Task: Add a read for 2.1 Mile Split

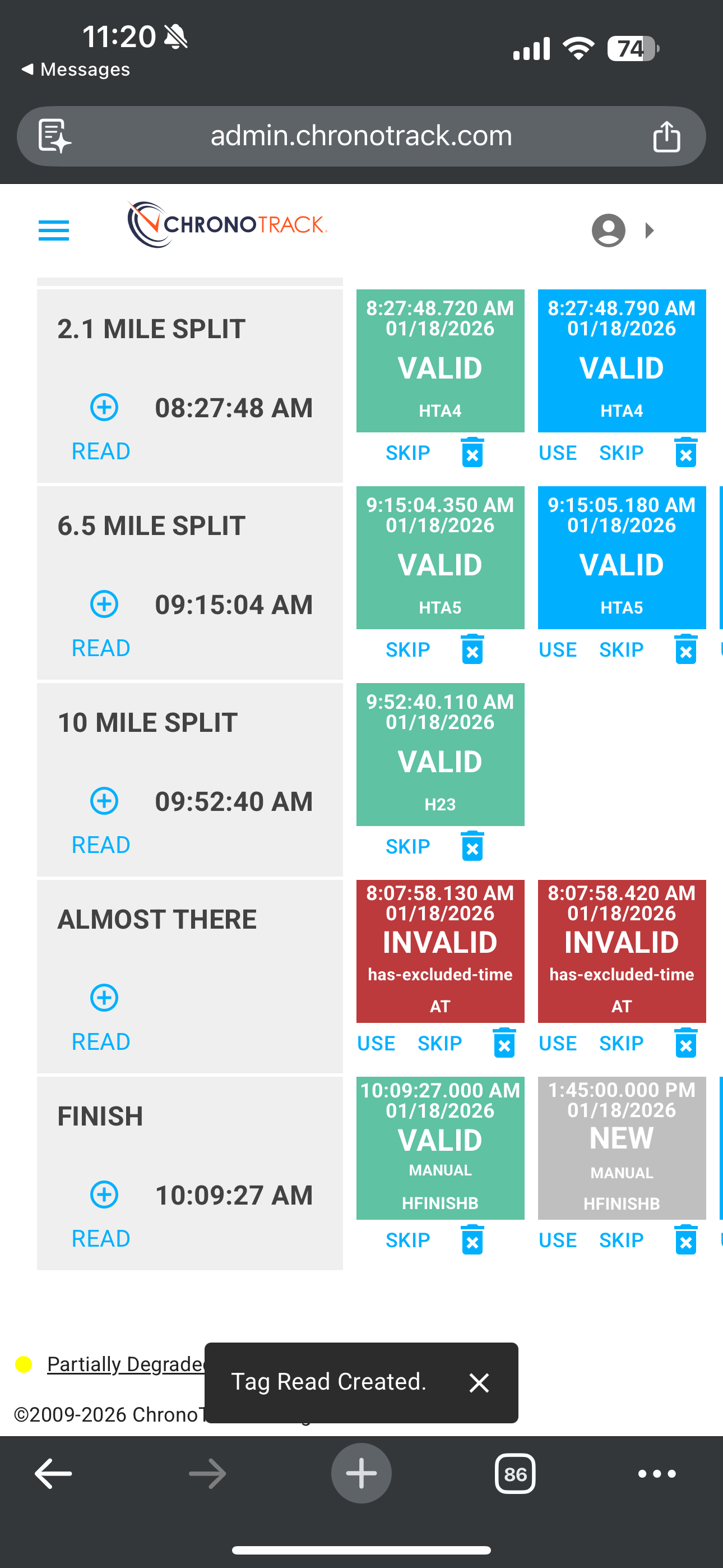Action: coord(104,407)
